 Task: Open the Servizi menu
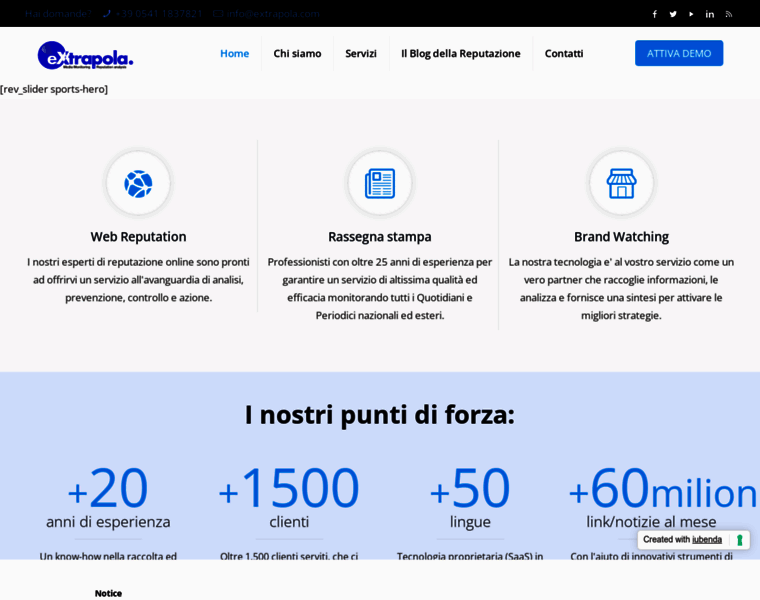[361, 53]
